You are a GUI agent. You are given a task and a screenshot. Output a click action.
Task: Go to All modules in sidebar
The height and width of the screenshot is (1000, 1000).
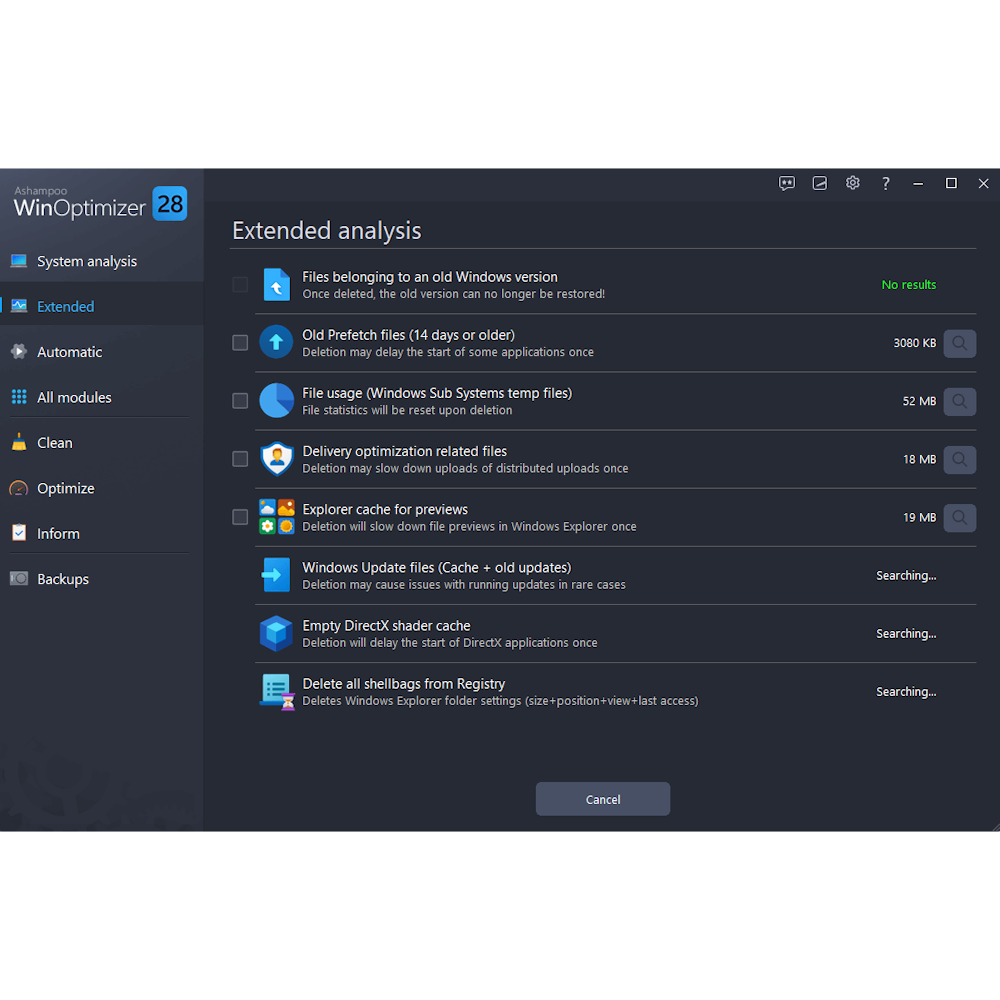pos(74,397)
